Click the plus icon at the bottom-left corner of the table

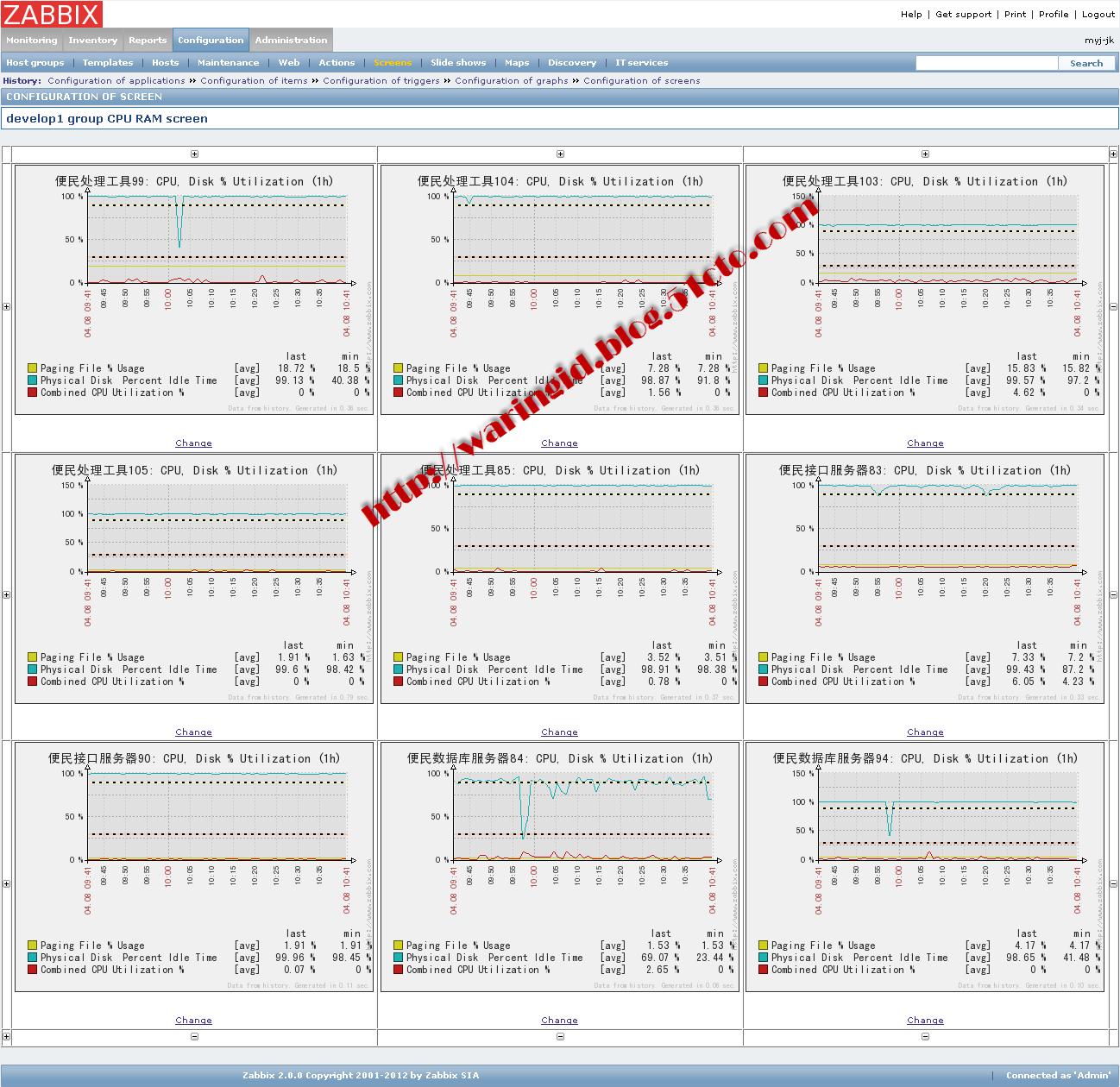6,1036
